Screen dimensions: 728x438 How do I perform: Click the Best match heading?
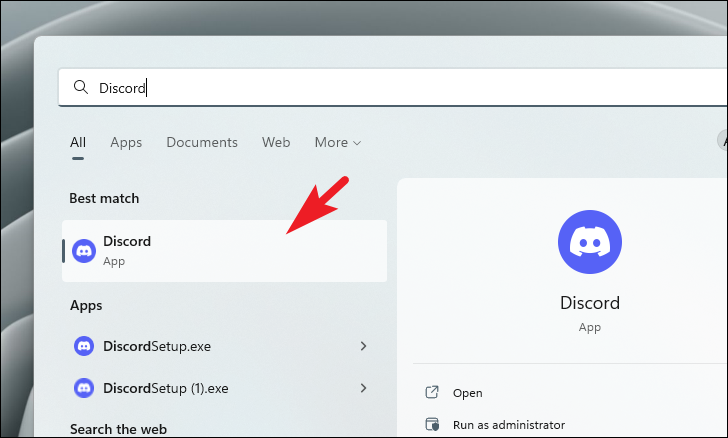pyautogui.click(x=104, y=198)
